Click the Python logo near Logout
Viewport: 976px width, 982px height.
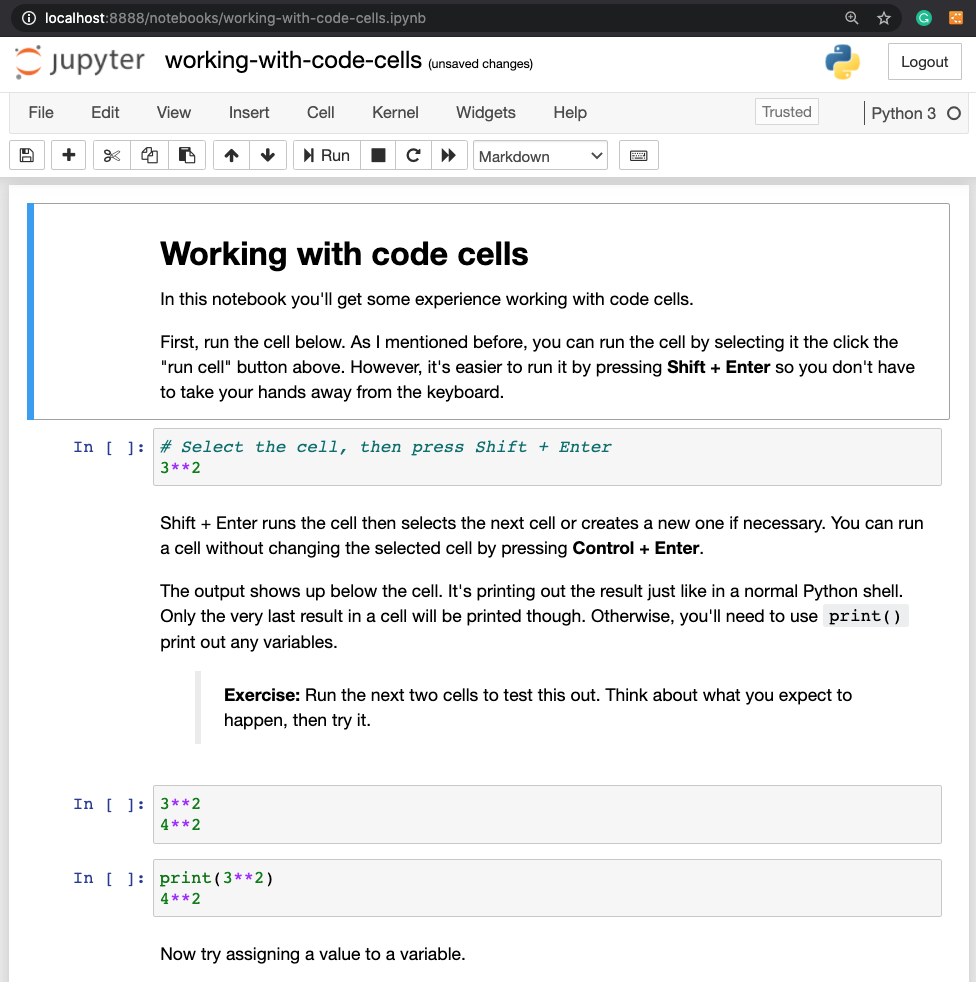click(x=841, y=61)
